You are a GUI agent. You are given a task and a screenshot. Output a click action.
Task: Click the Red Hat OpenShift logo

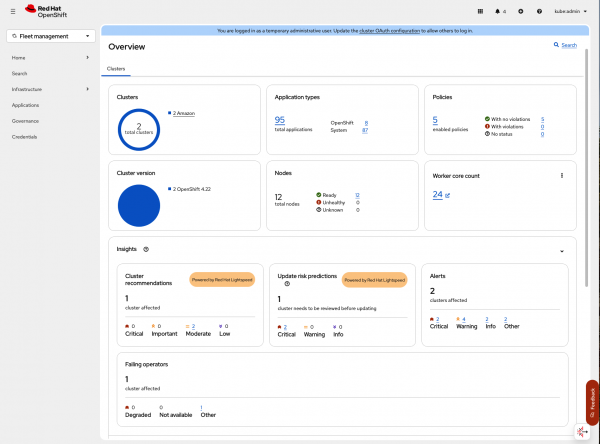coord(46,11)
